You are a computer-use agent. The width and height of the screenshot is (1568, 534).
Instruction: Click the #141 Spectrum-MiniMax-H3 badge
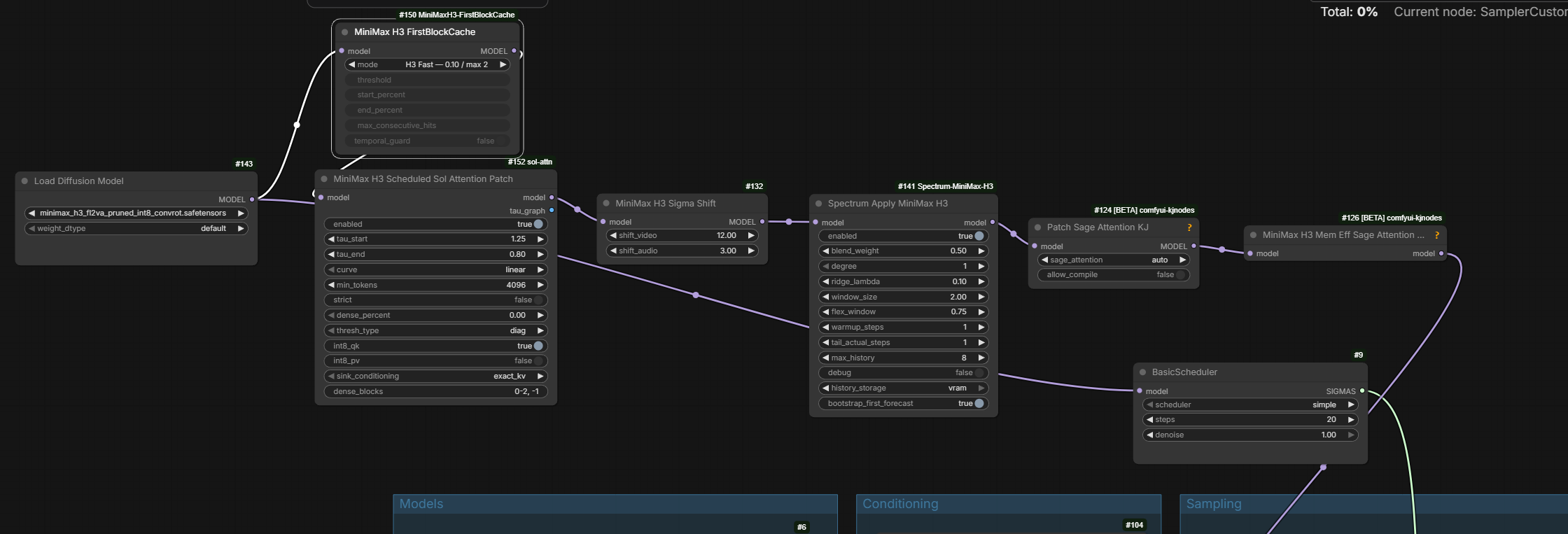point(945,186)
